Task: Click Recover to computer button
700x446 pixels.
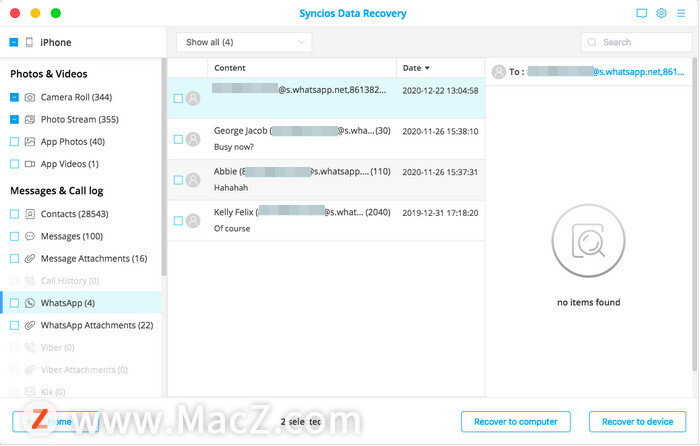Action: (x=516, y=422)
